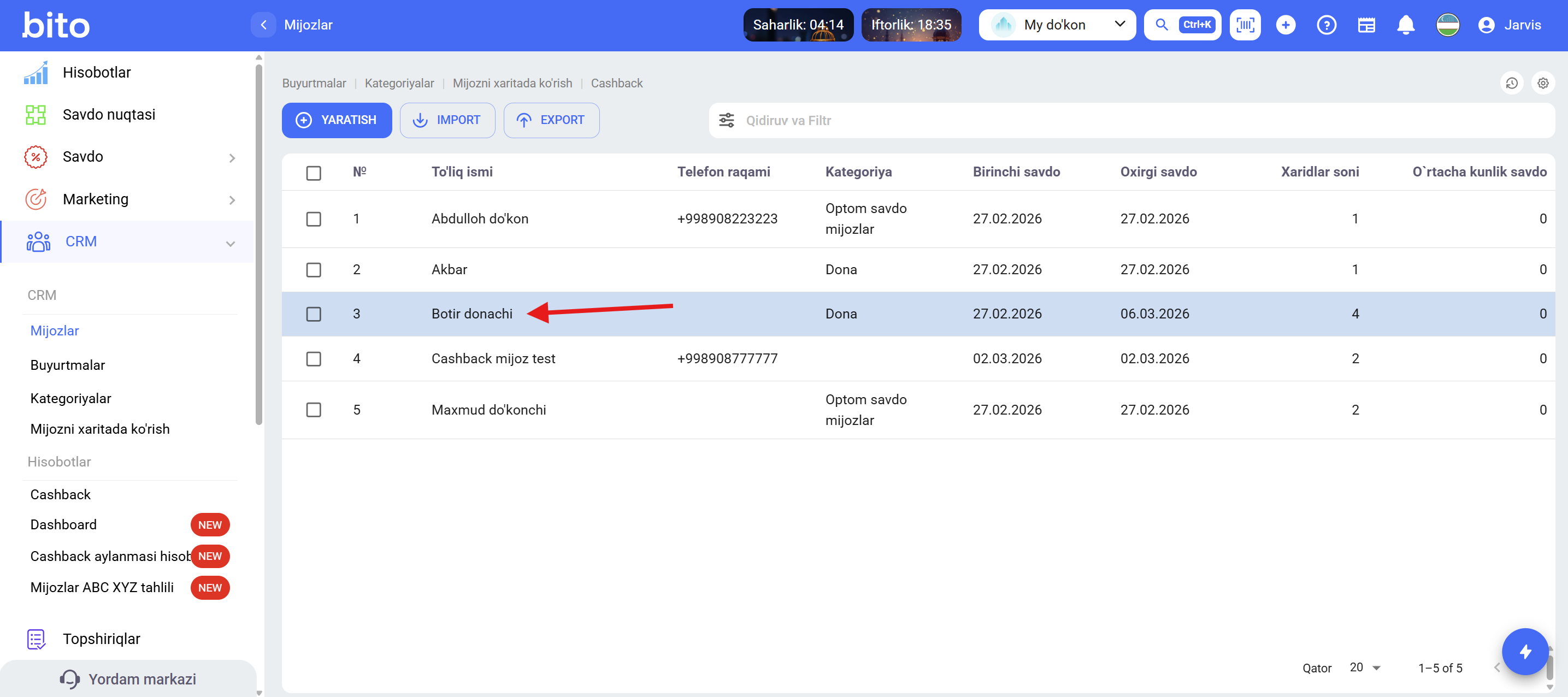Open the help question mark icon

point(1326,25)
